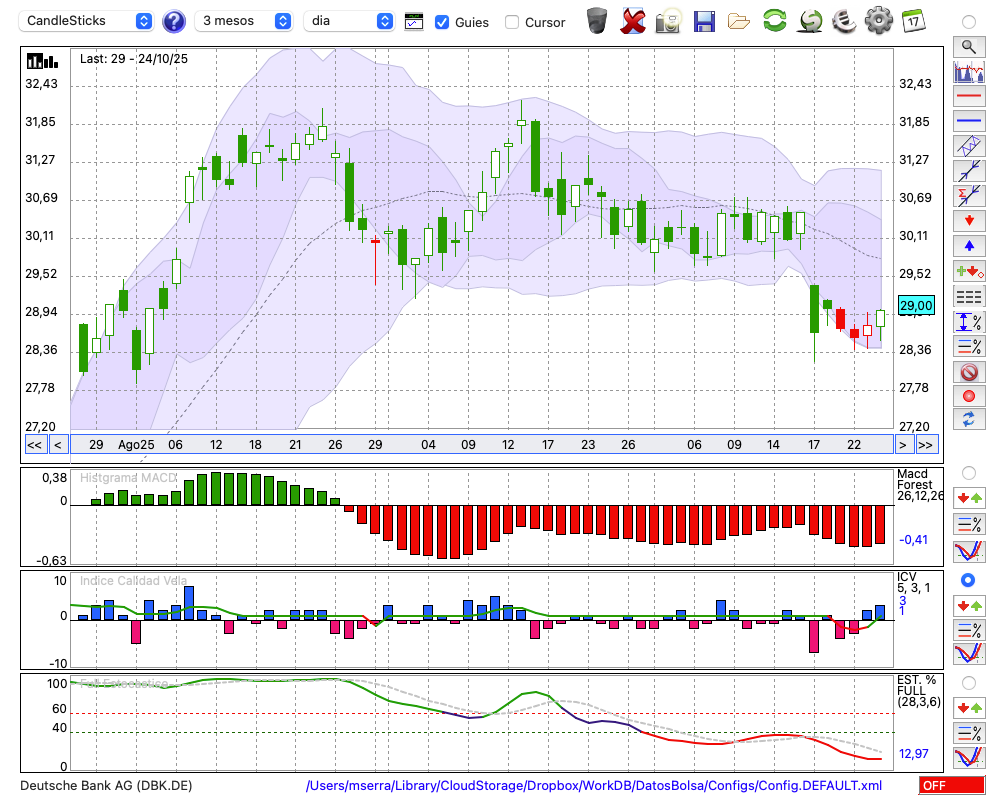Click the green refresh arrows icon

point(774,21)
